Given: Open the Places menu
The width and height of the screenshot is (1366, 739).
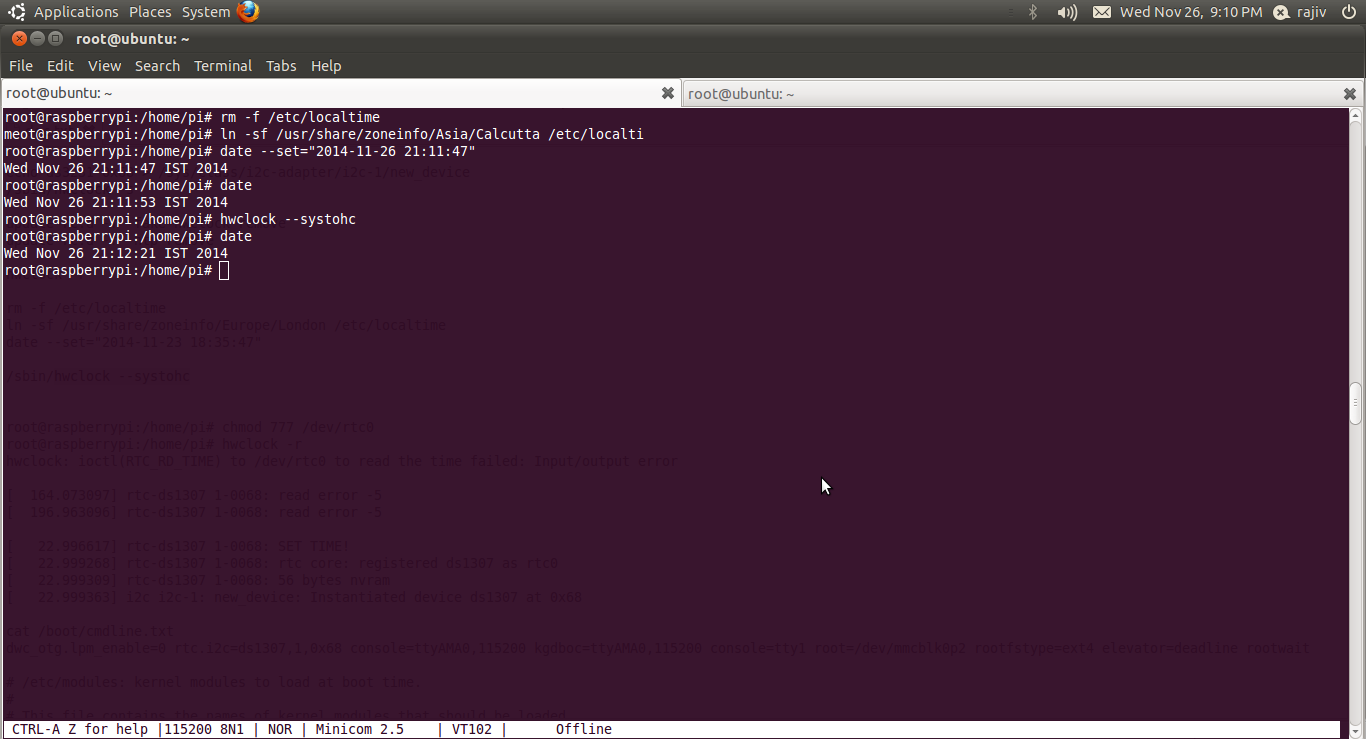Looking at the screenshot, I should tap(150, 12).
